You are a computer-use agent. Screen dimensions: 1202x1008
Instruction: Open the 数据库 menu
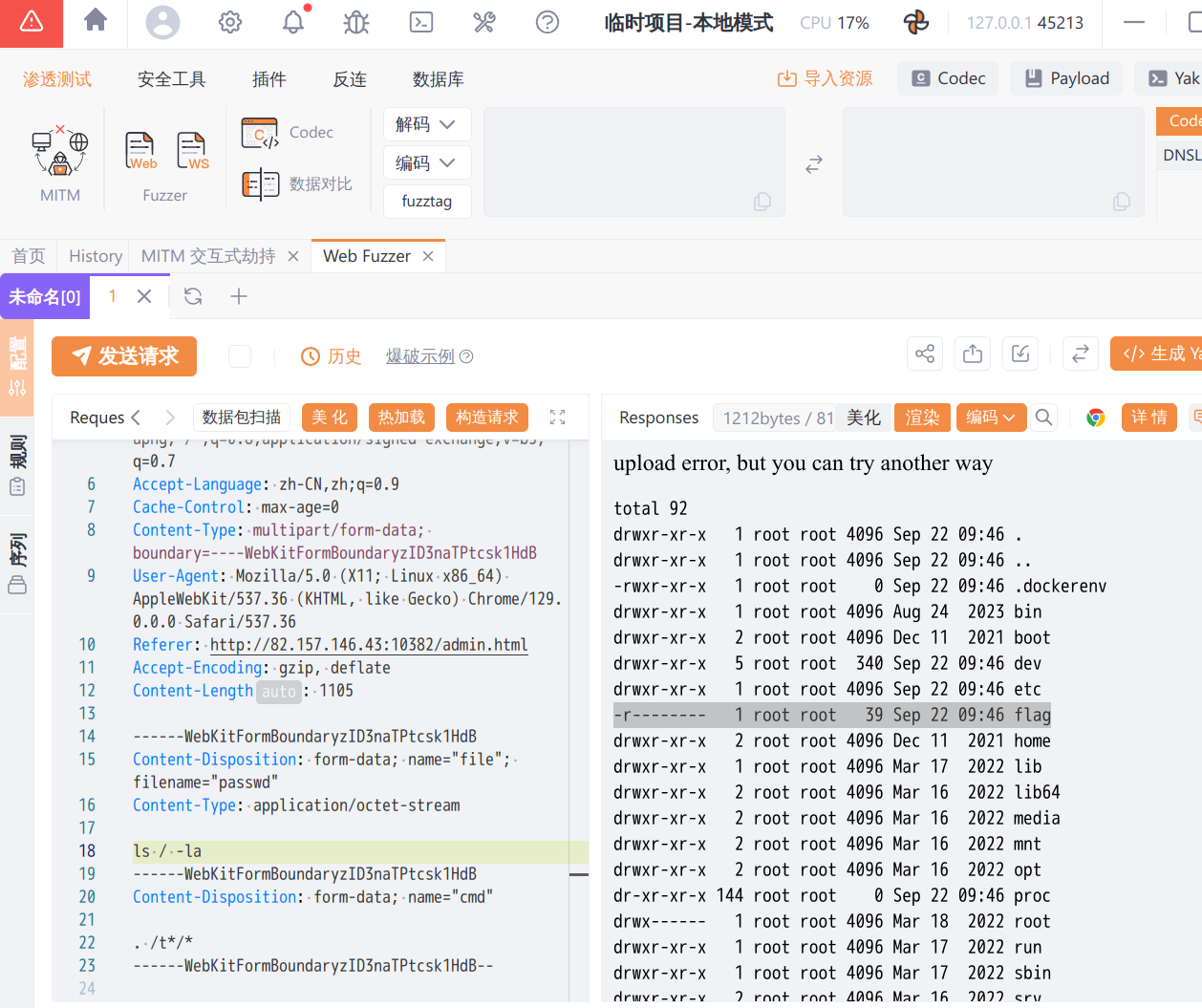439,79
